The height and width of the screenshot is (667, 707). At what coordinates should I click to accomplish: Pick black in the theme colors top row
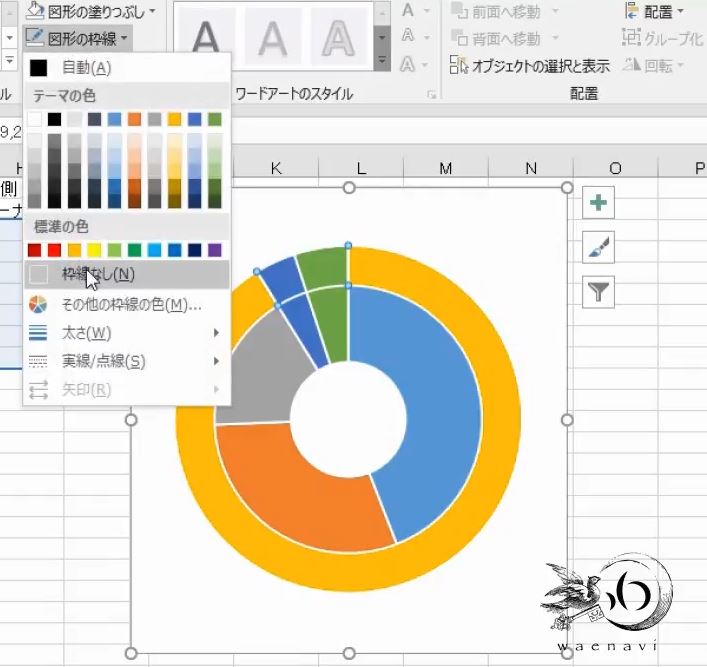coord(55,119)
